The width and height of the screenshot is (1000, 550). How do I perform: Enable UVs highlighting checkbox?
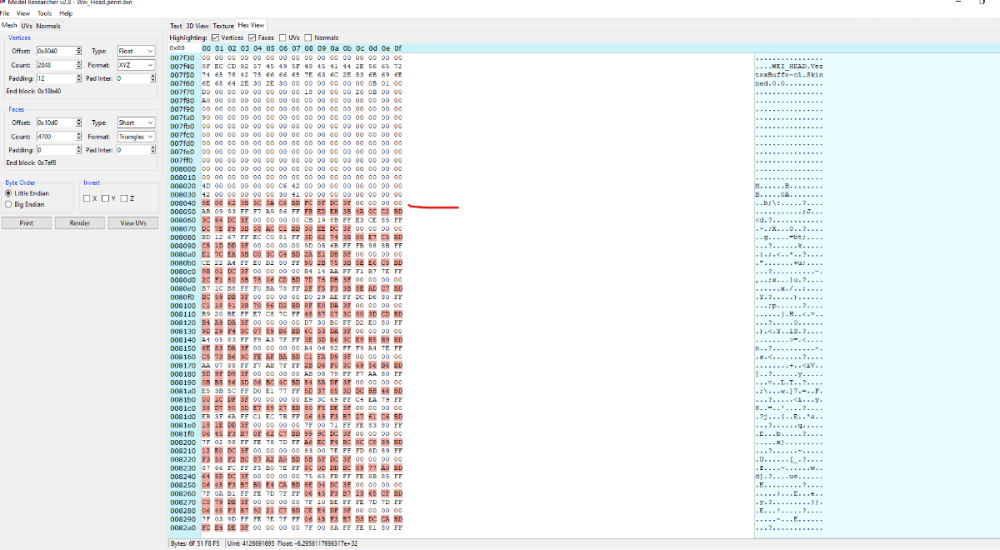[283, 38]
